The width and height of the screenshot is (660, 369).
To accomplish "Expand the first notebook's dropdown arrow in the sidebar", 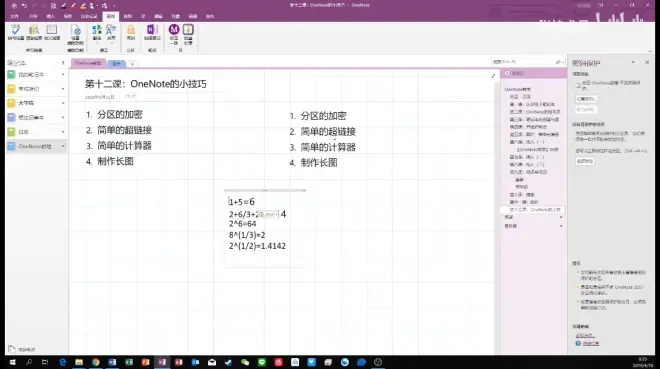I will 63,75.
